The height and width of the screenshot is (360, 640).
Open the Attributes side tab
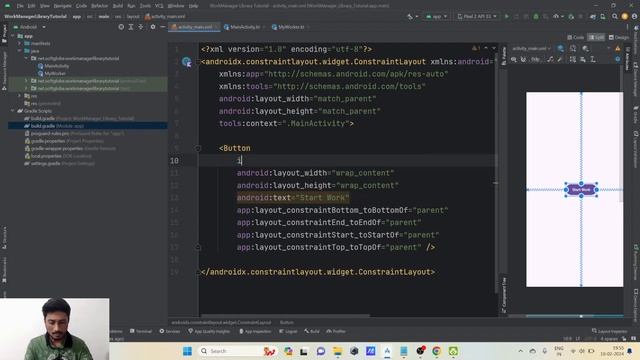(627, 58)
